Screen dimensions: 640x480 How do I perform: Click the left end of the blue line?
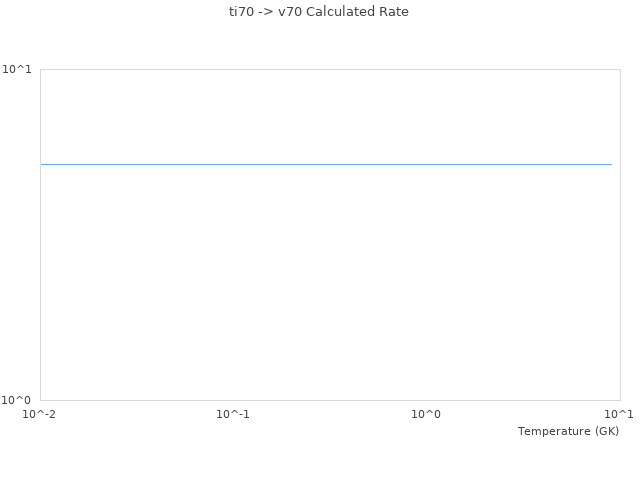pos(42,164)
